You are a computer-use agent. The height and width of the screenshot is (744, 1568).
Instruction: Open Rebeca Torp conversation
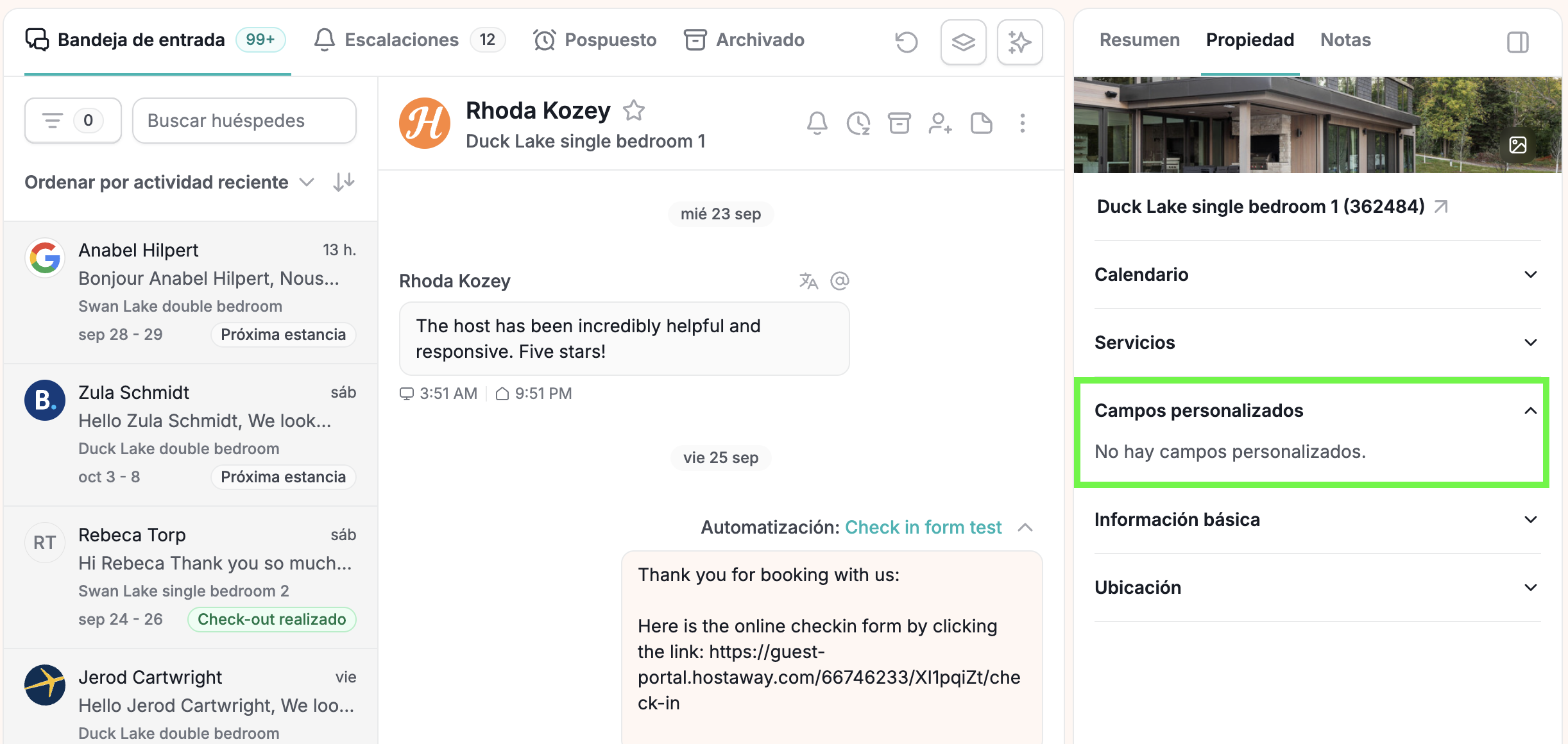[191, 577]
